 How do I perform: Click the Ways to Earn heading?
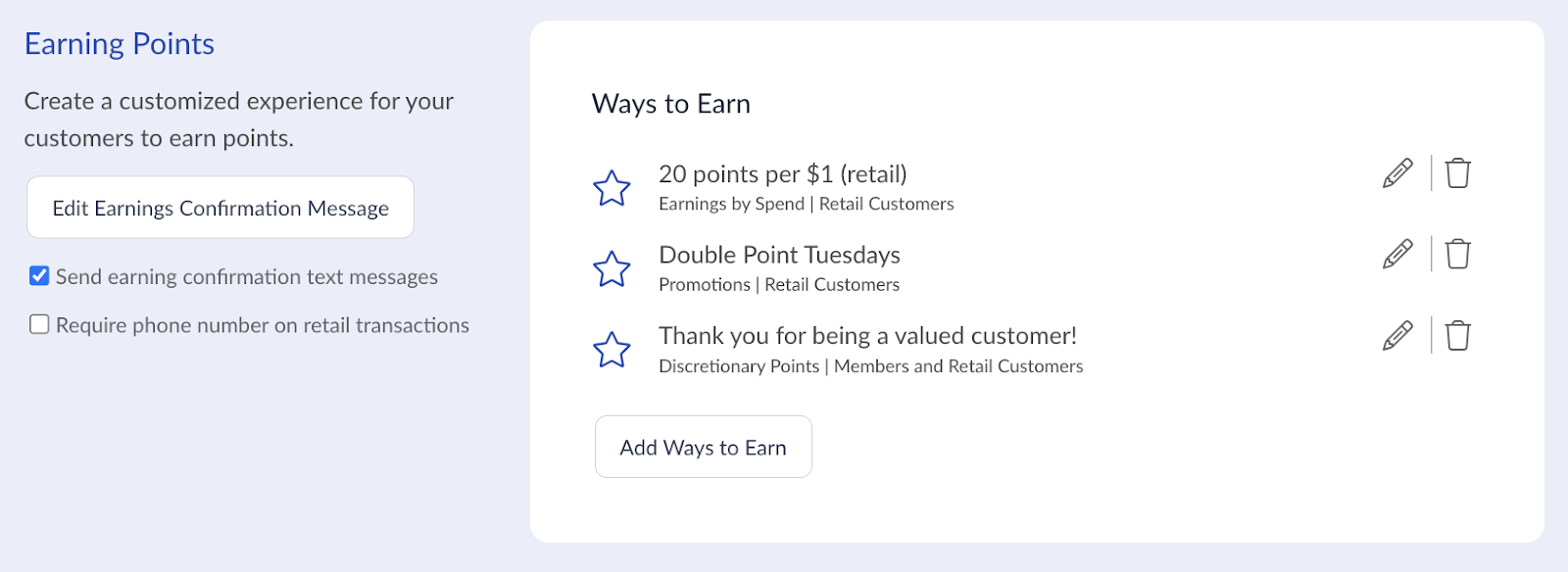tap(671, 104)
